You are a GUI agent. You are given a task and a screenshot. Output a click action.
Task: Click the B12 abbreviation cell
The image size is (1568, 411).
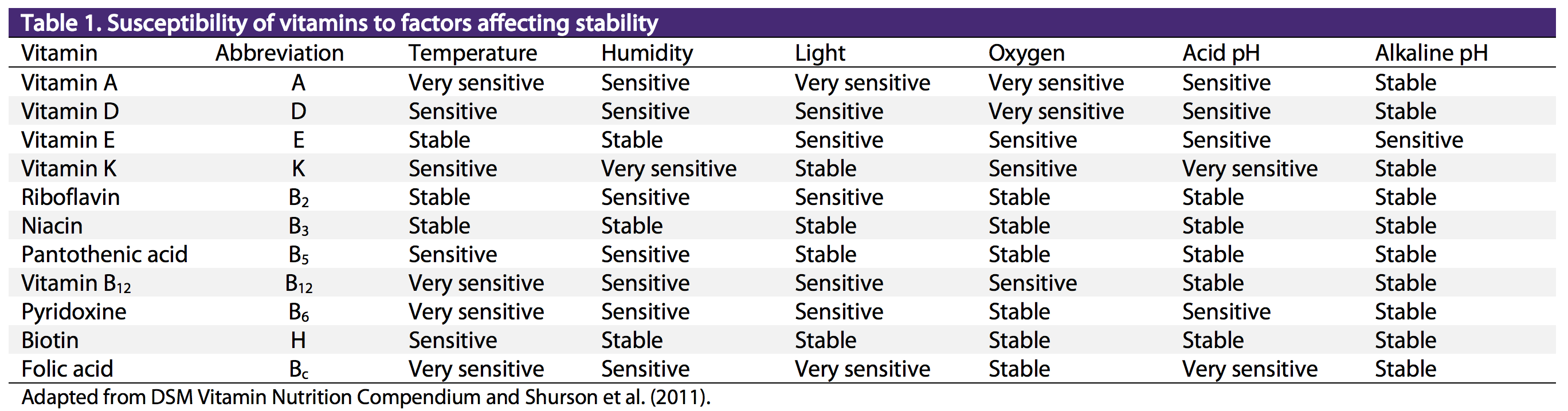click(298, 284)
